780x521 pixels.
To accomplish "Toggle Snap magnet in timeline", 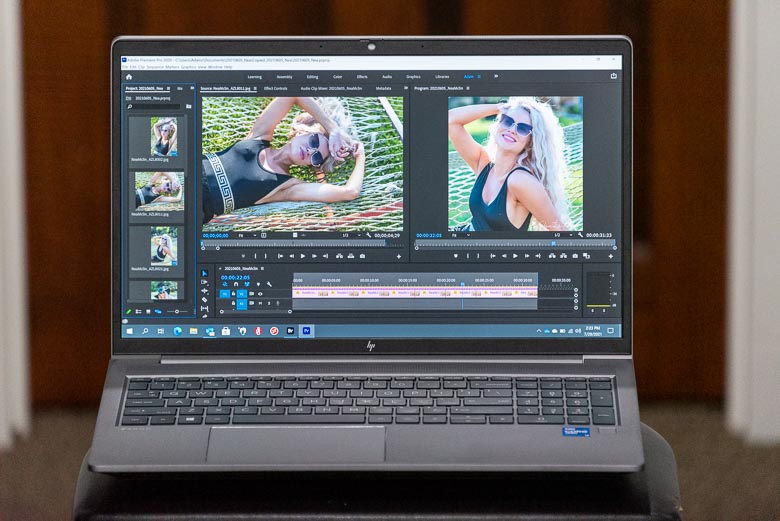I will 236,285.
